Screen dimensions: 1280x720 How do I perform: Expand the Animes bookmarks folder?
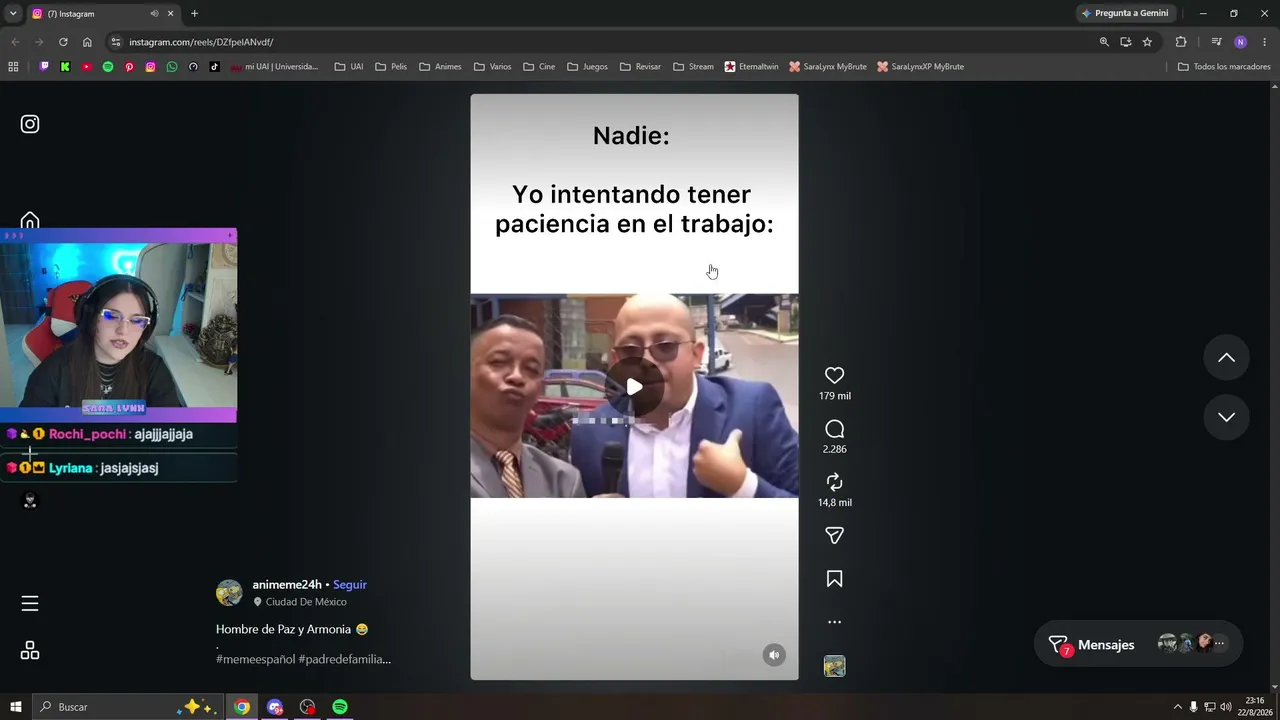coord(440,67)
